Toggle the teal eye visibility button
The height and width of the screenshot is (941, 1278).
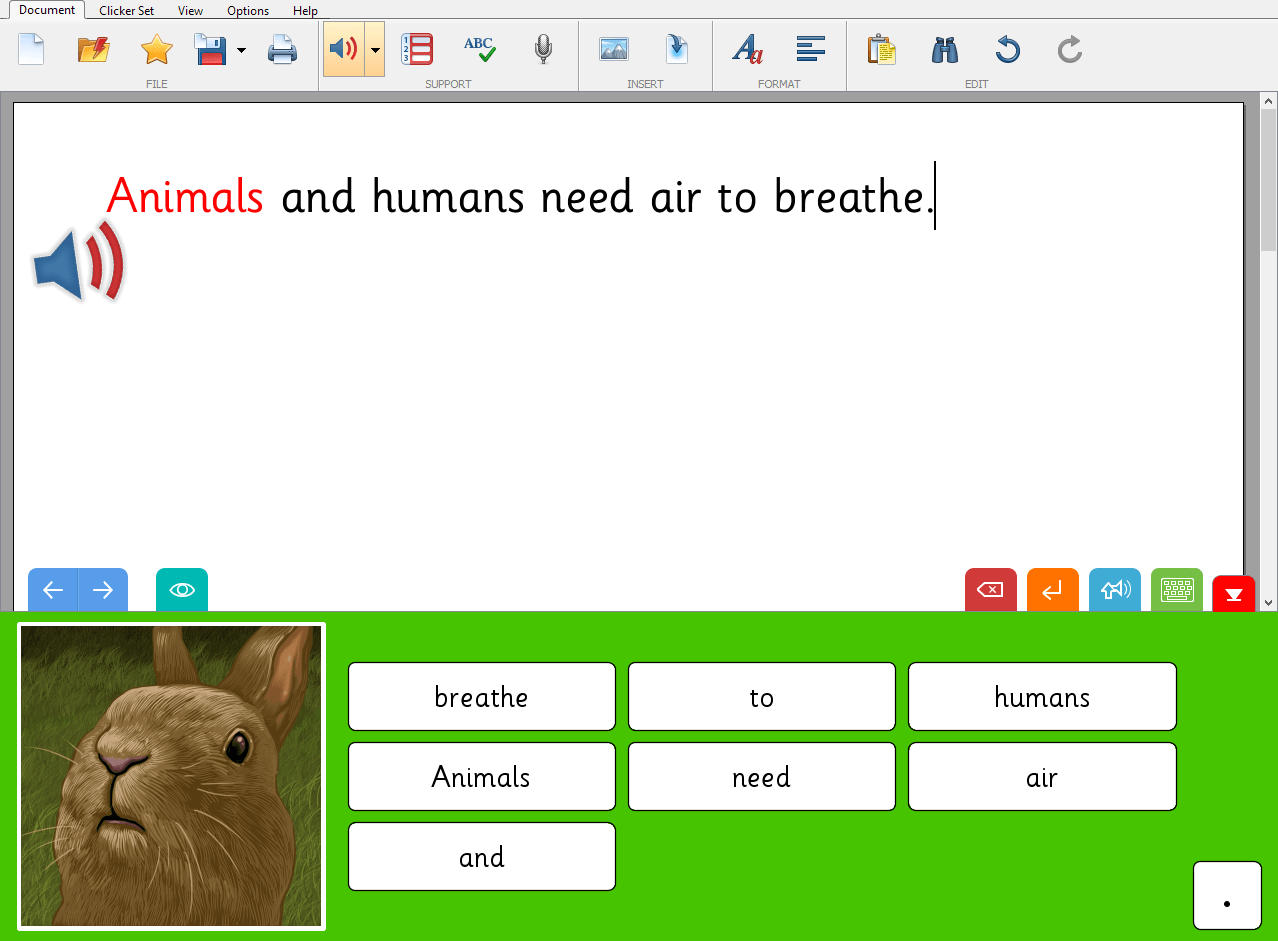click(182, 590)
